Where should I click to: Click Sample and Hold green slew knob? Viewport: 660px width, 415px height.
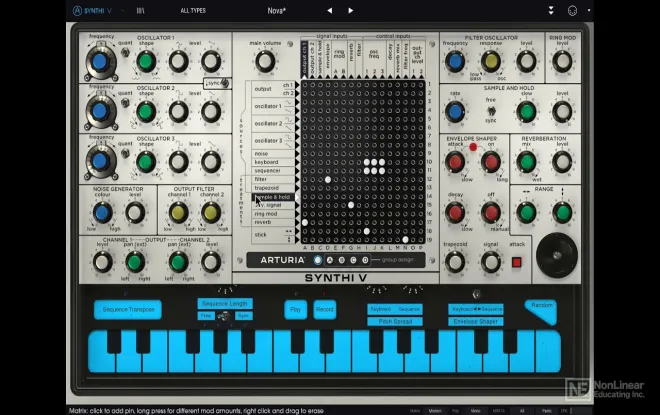526,112
